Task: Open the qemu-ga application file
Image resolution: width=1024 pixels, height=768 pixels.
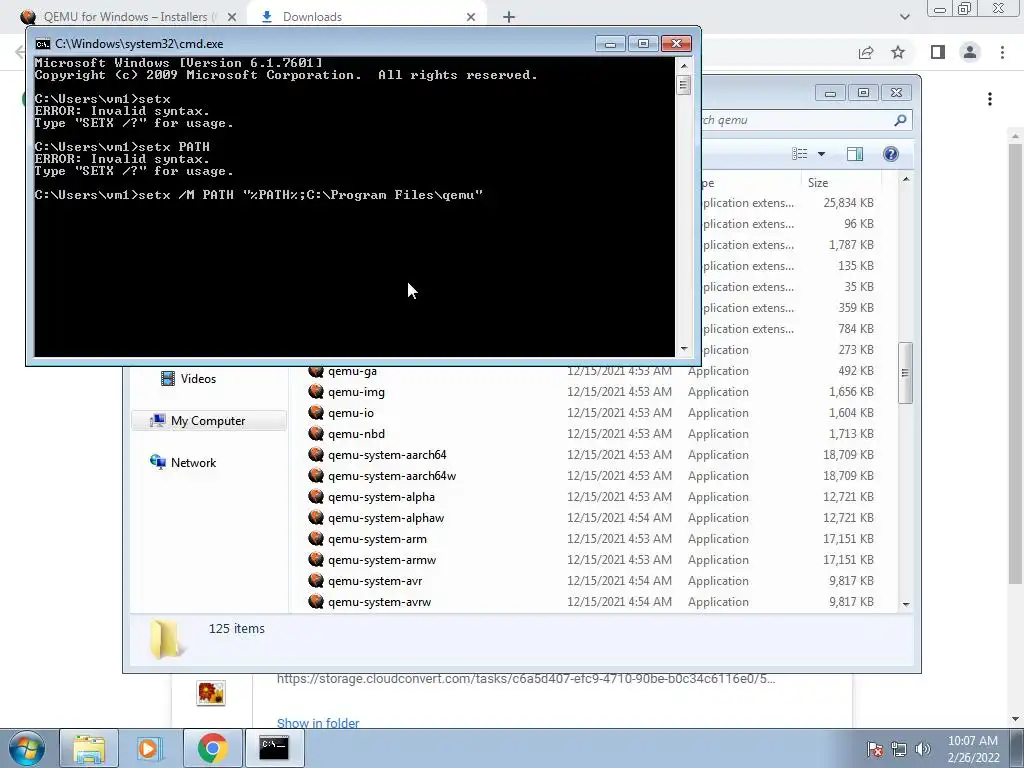Action: pyautogui.click(x=353, y=372)
